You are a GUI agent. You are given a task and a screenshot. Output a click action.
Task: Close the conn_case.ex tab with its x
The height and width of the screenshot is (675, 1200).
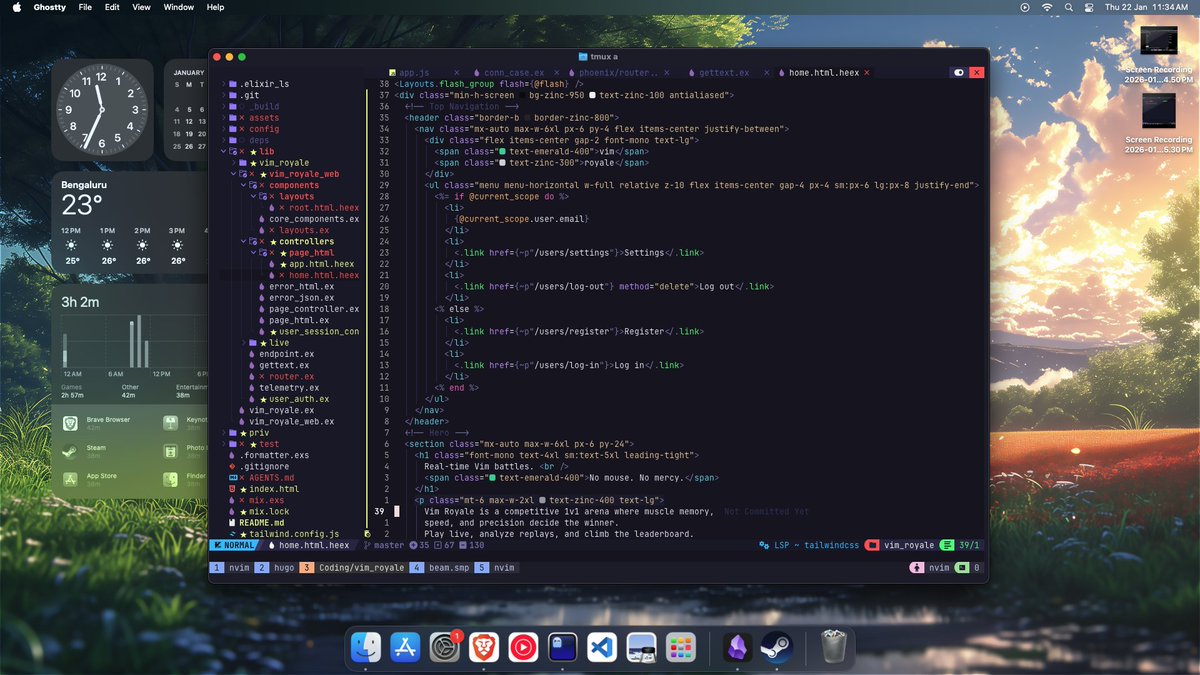pos(556,71)
